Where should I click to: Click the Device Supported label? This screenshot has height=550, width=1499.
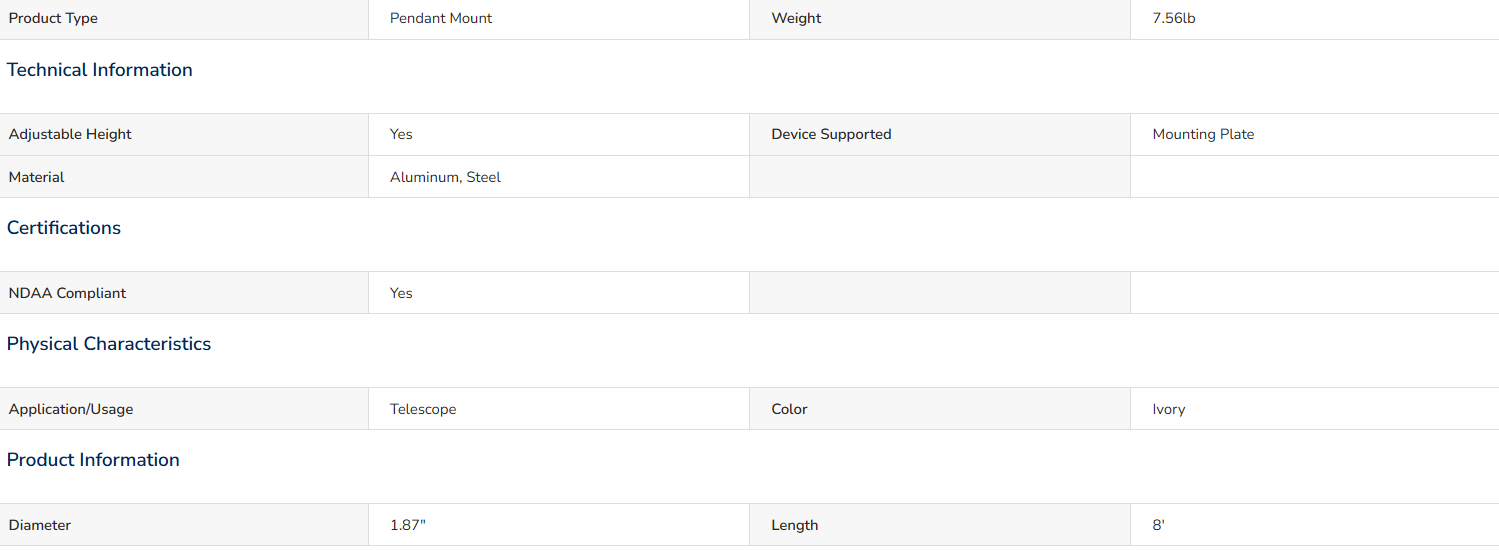(x=831, y=134)
